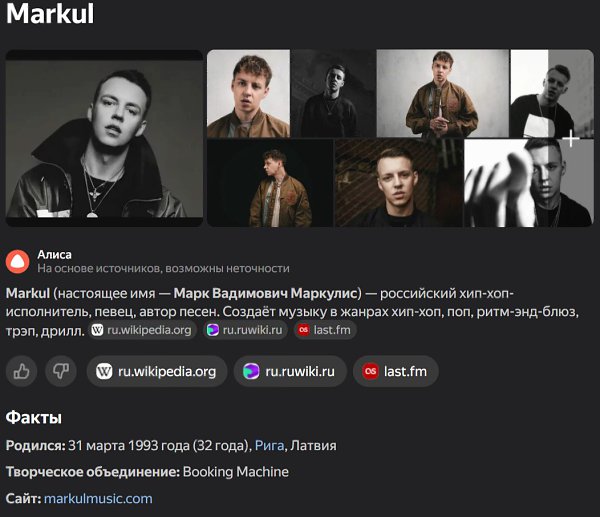Click the thumbs up like icon
The image size is (600, 517).
pos(21,371)
